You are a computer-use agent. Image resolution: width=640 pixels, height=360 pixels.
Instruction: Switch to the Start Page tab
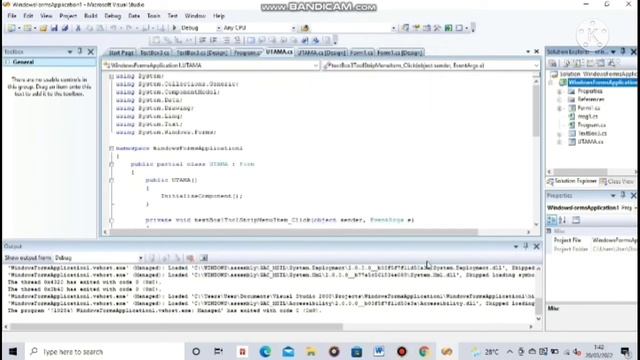coord(121,53)
